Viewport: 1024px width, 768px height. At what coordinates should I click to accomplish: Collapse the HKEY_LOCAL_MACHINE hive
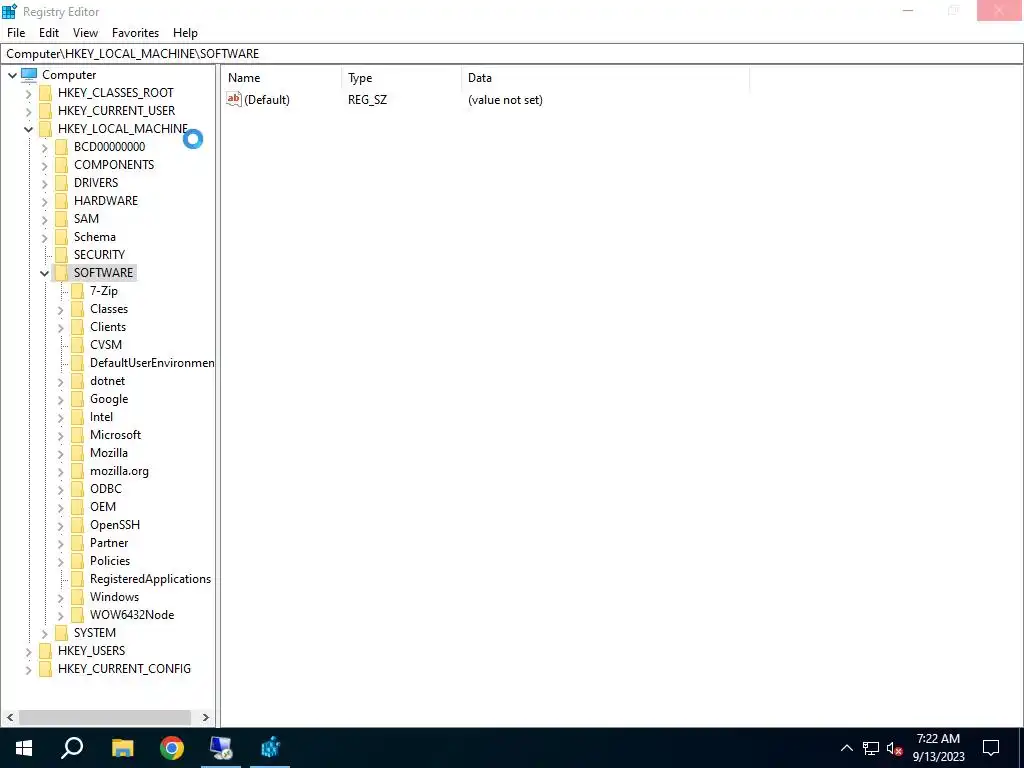[28, 129]
